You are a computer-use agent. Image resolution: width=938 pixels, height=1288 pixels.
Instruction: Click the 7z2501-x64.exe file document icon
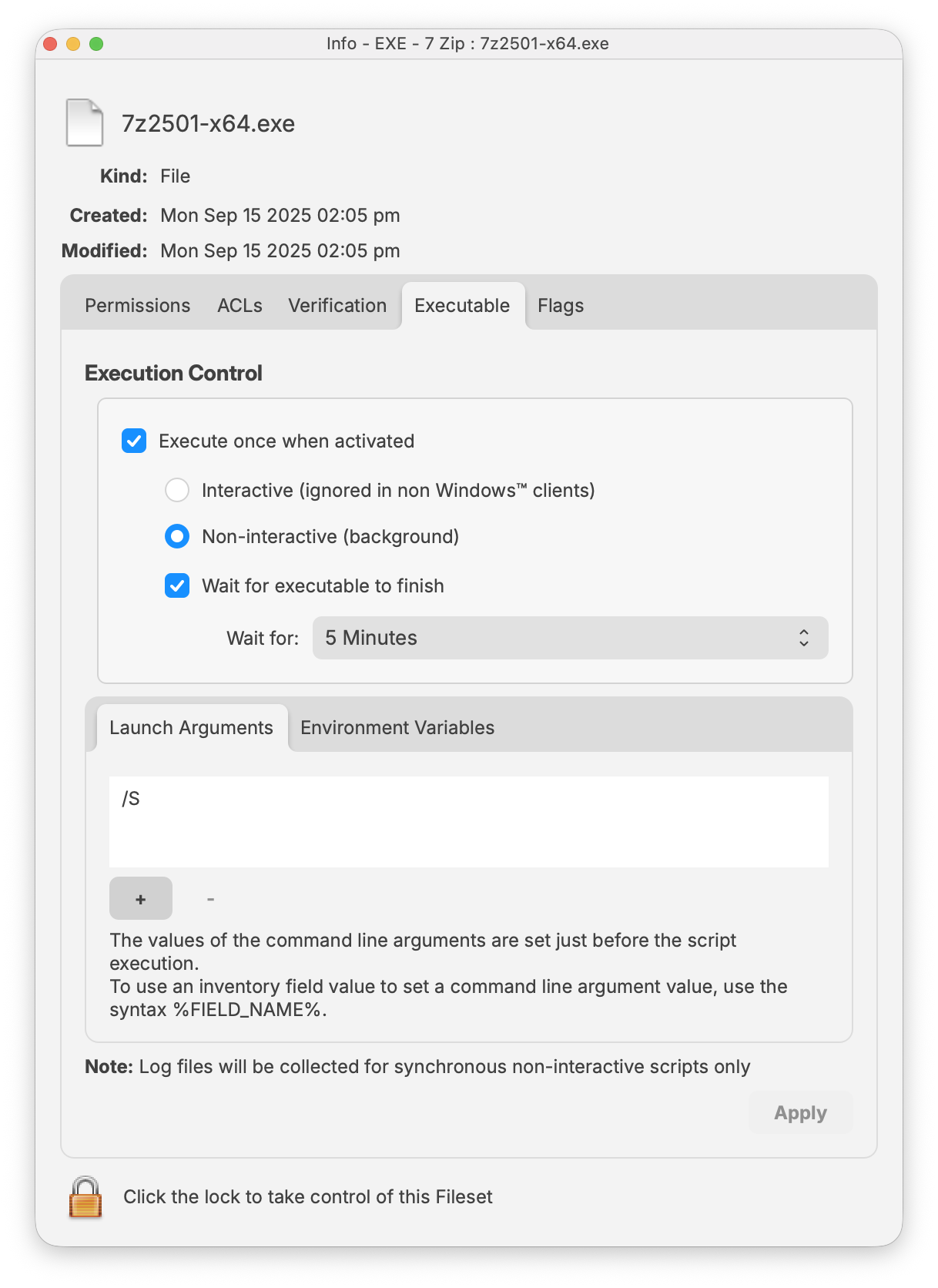click(x=85, y=122)
